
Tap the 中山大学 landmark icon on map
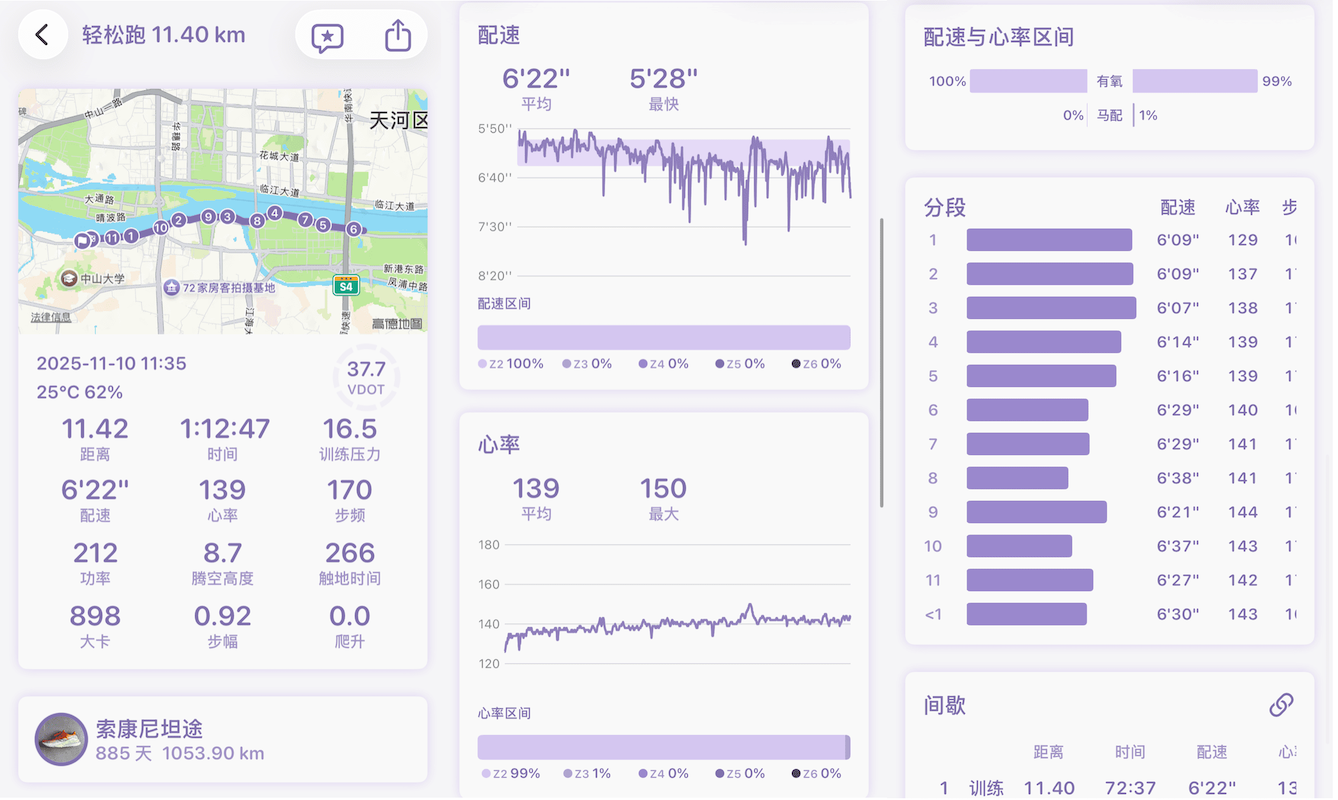(x=69, y=278)
